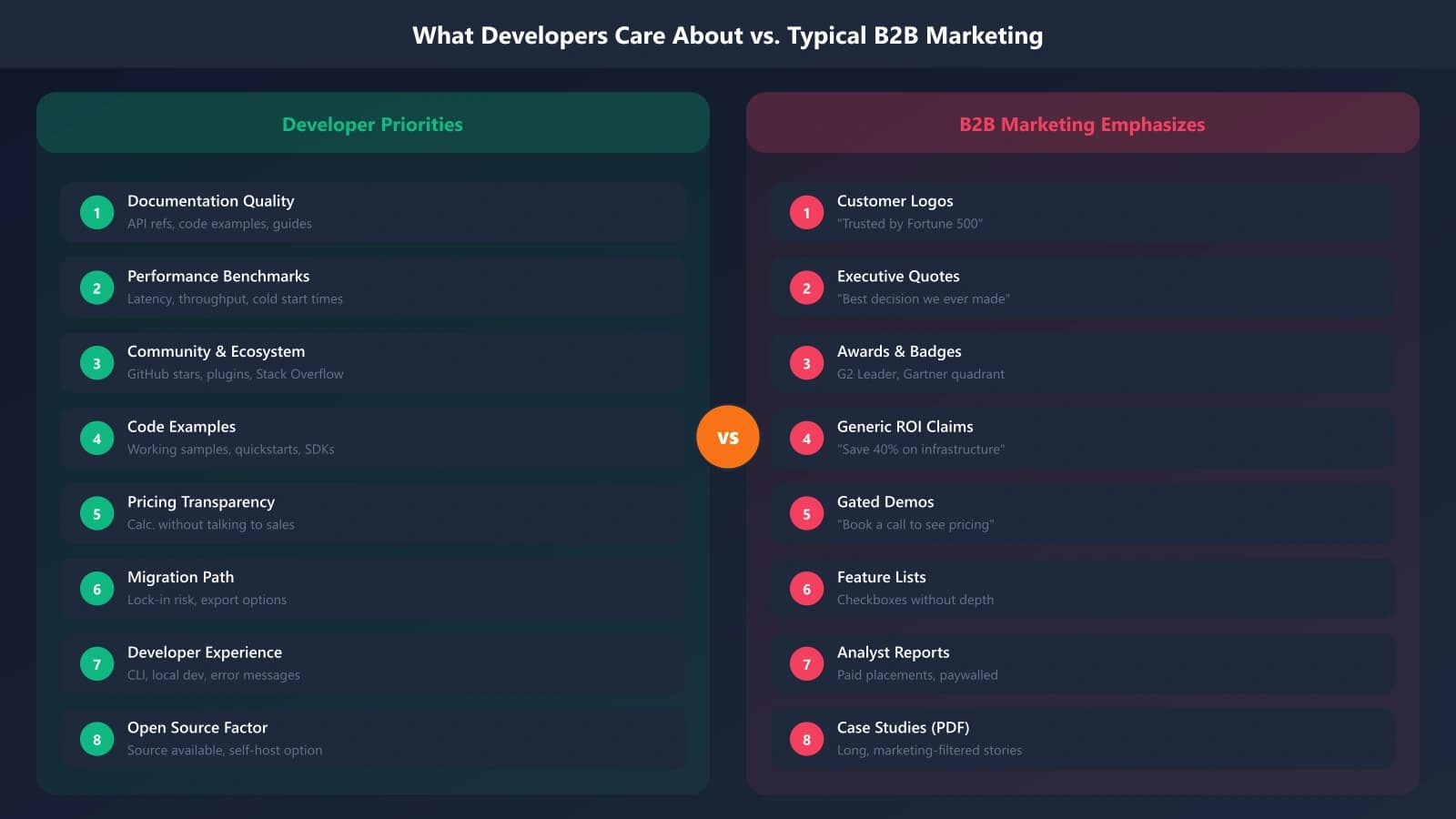Viewport: 1456px width, 819px height.
Task: Select the number 3 badge next to Community & Ecosystem
Action: click(x=96, y=361)
